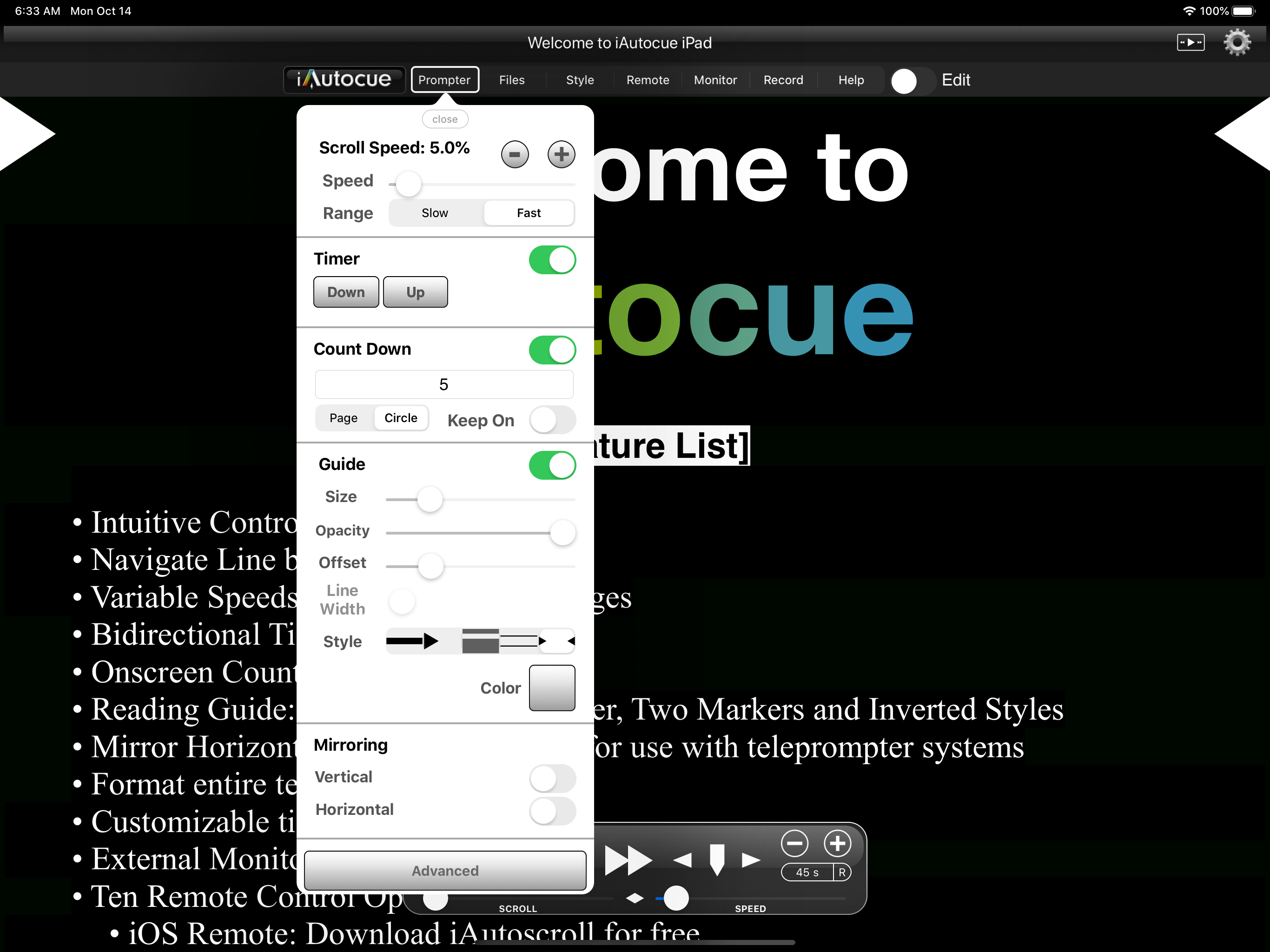1270x952 pixels.
Task: Click the Line Width slider knob
Action: point(402,601)
